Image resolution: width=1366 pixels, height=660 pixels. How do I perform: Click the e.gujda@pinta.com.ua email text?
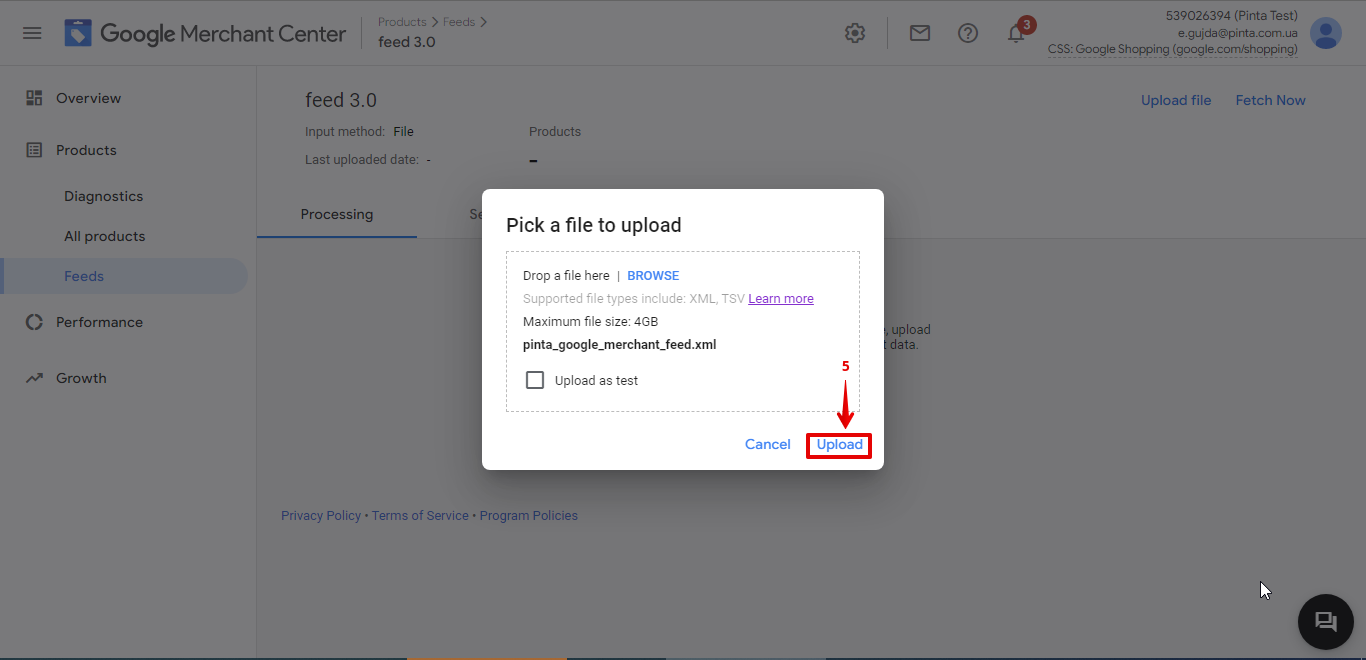click(x=1238, y=33)
